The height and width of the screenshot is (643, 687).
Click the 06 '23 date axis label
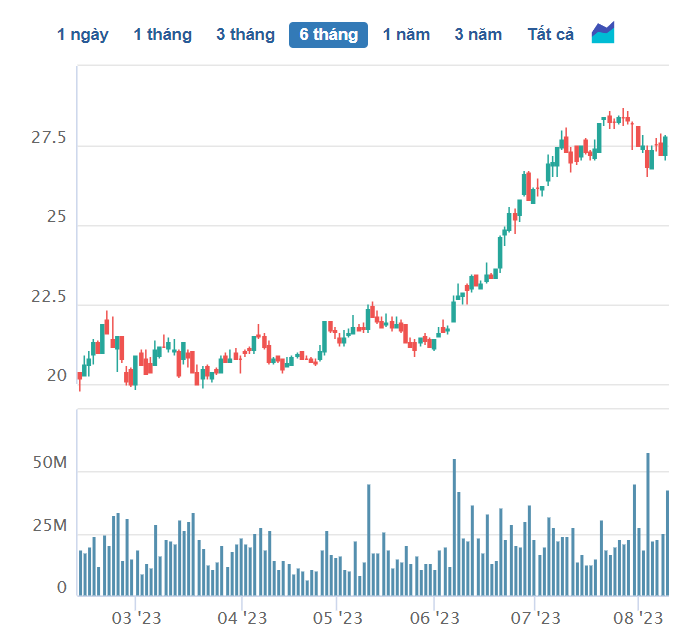(434, 618)
